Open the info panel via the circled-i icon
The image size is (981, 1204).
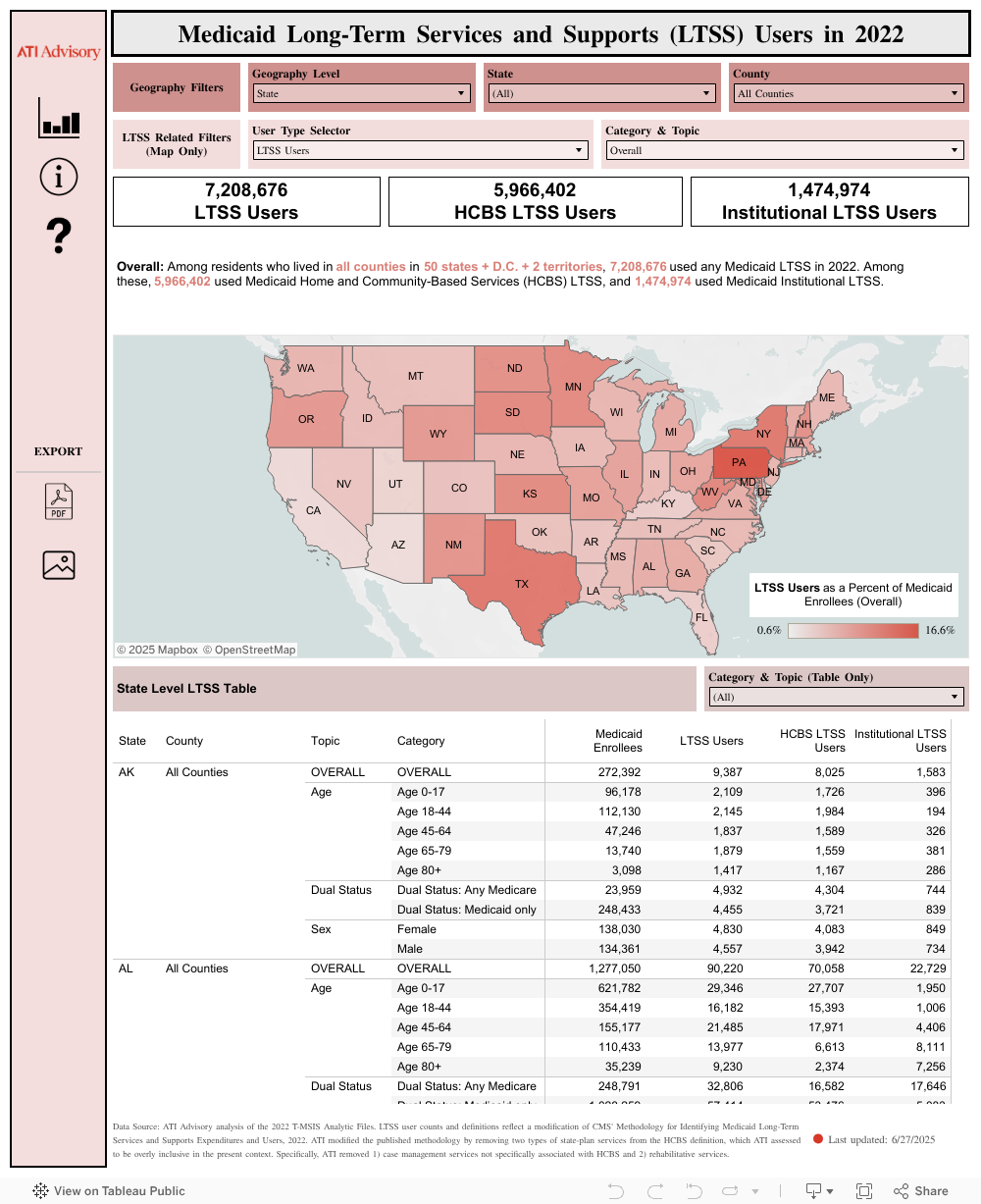click(58, 177)
